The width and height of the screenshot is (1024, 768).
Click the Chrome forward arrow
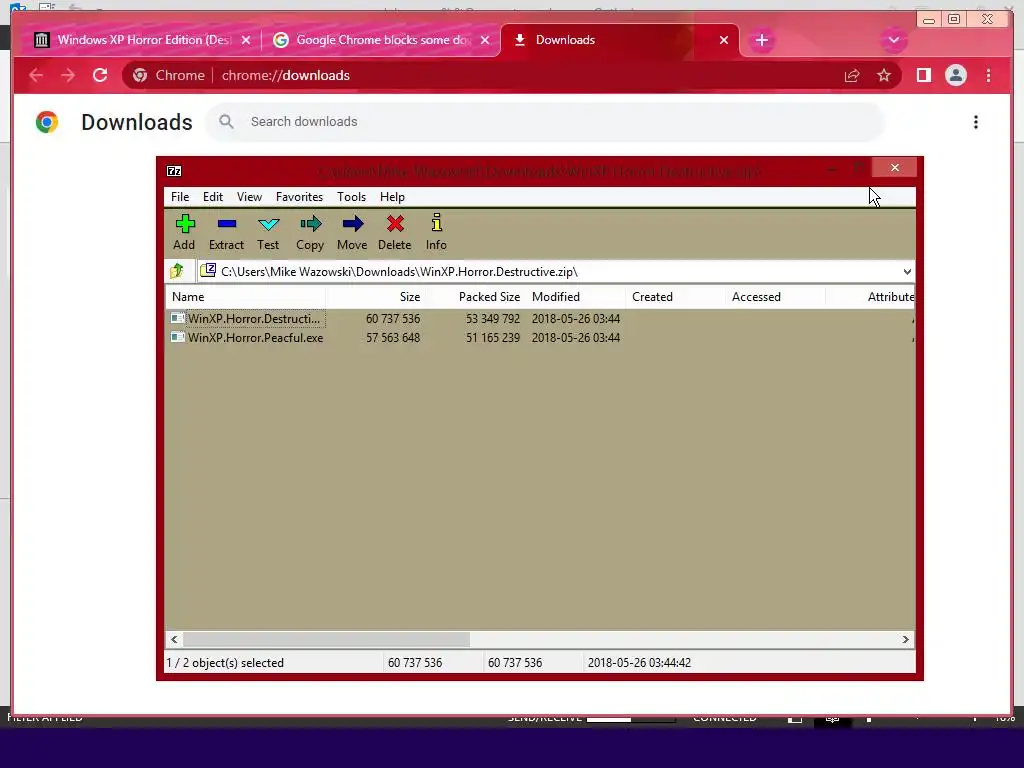(68, 76)
